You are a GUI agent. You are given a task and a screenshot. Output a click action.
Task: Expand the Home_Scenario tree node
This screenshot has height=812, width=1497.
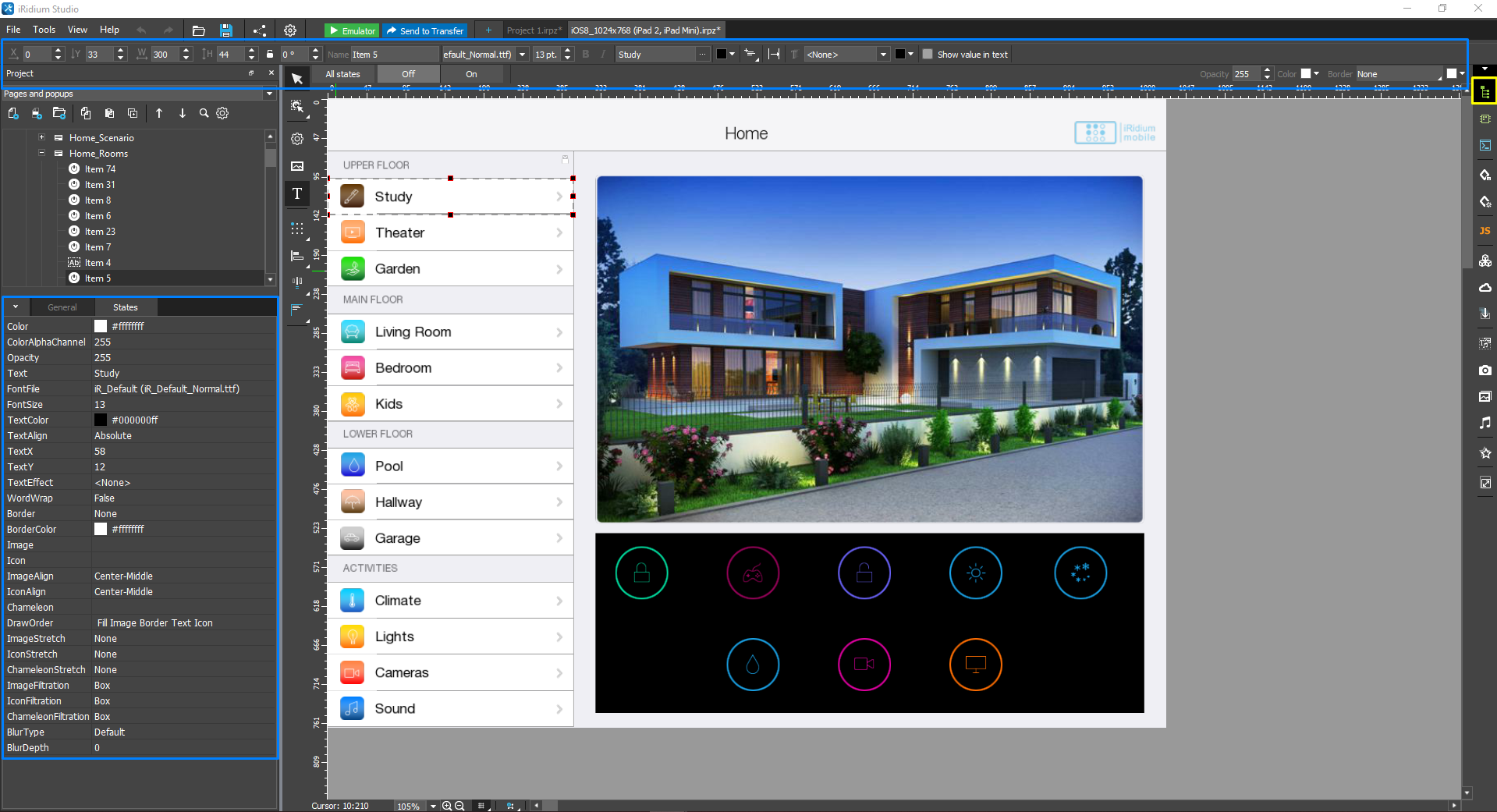coord(42,138)
